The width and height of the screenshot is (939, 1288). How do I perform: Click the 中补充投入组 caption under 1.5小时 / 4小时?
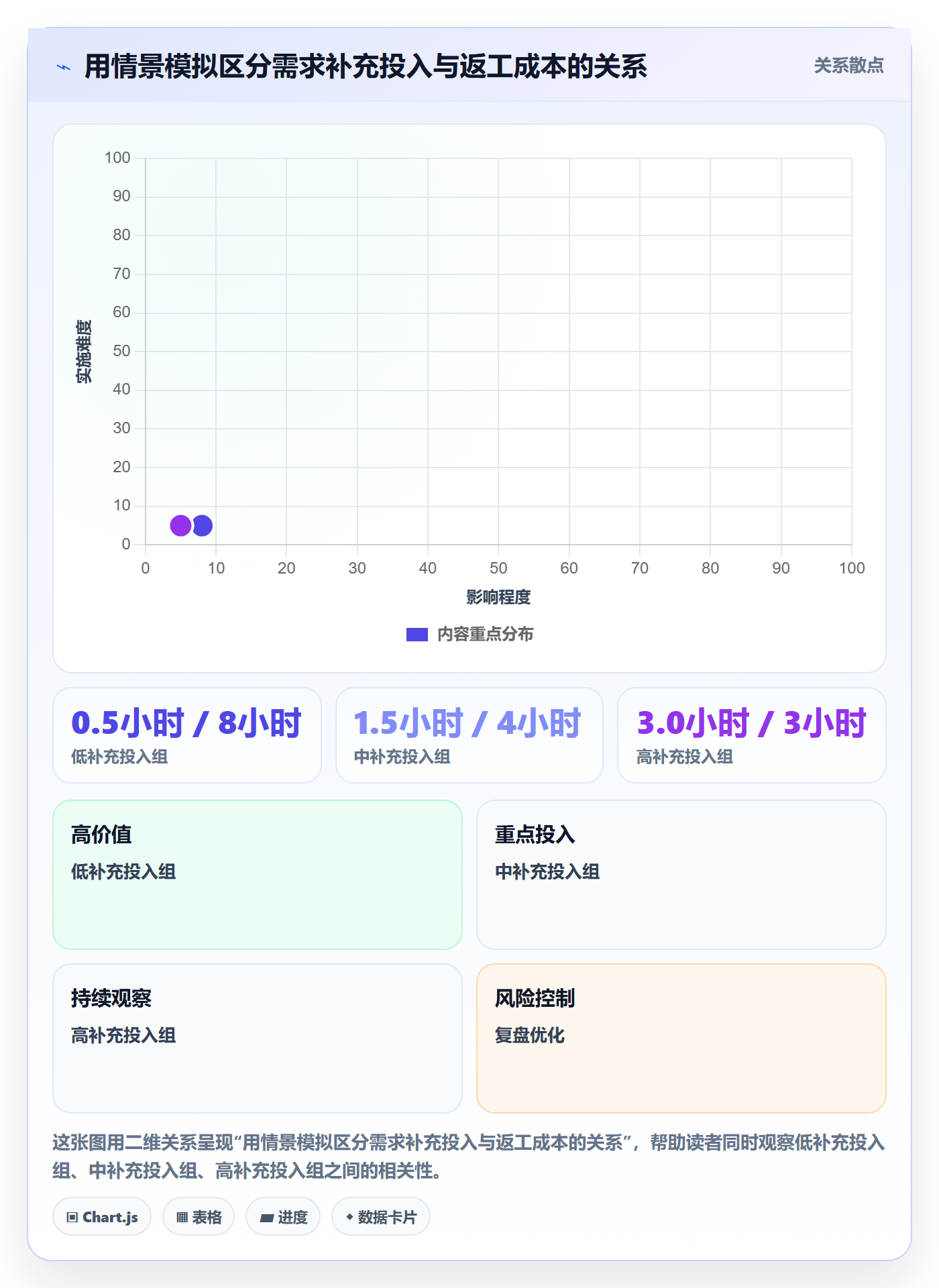pos(402,757)
